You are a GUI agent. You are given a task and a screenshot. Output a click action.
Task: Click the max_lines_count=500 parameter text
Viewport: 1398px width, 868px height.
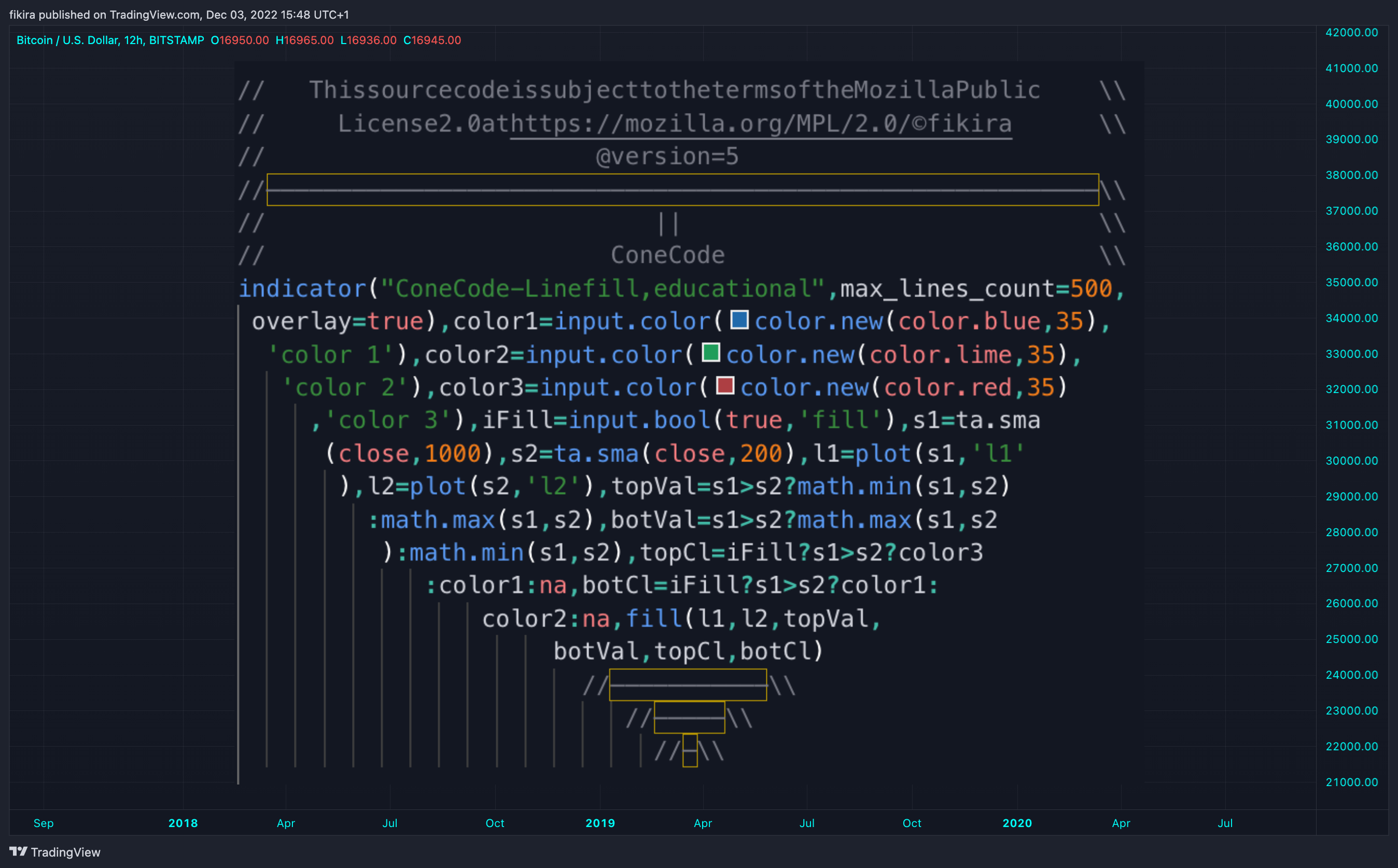click(x=976, y=288)
